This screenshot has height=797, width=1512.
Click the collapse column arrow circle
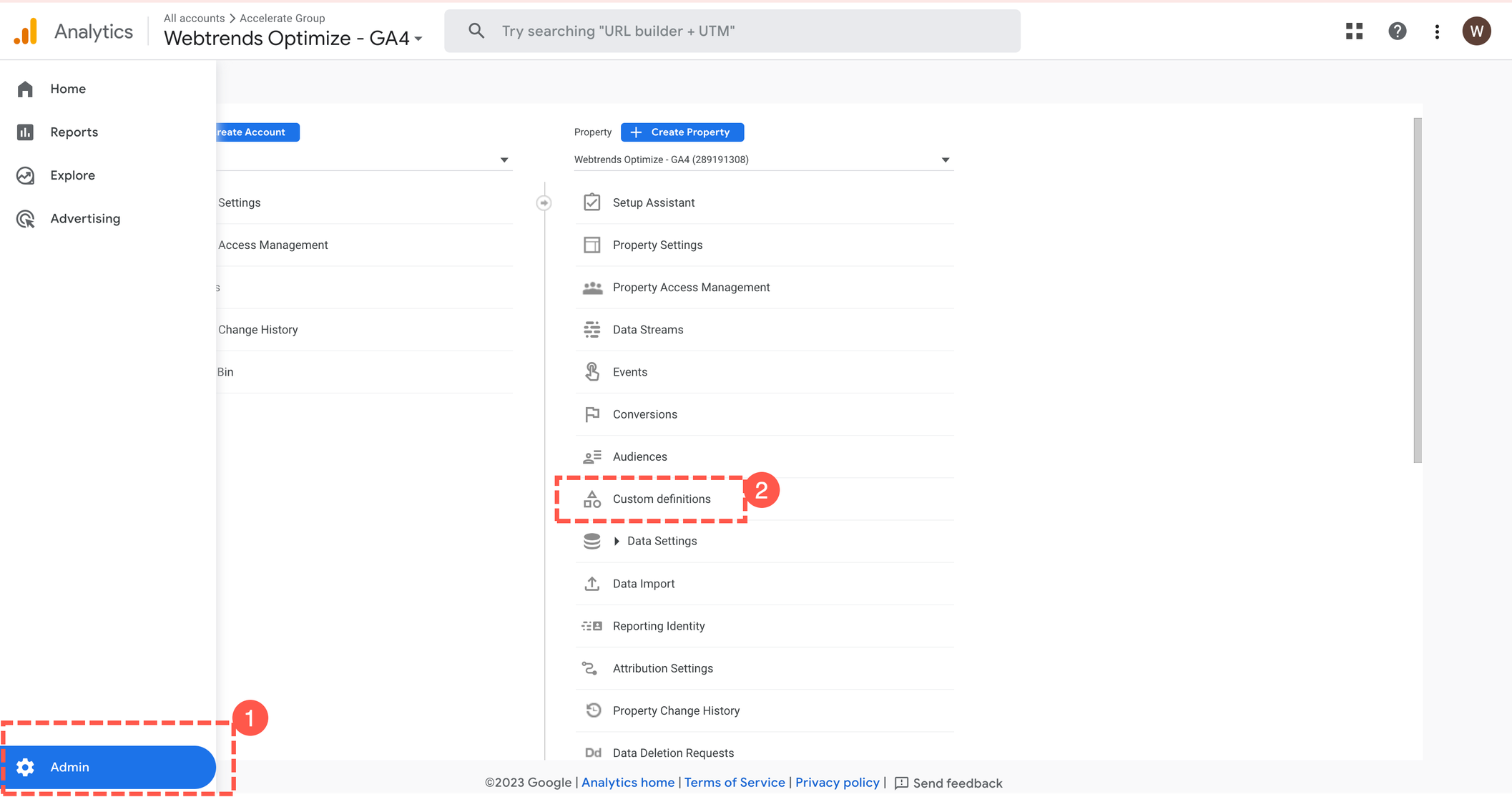[x=544, y=203]
